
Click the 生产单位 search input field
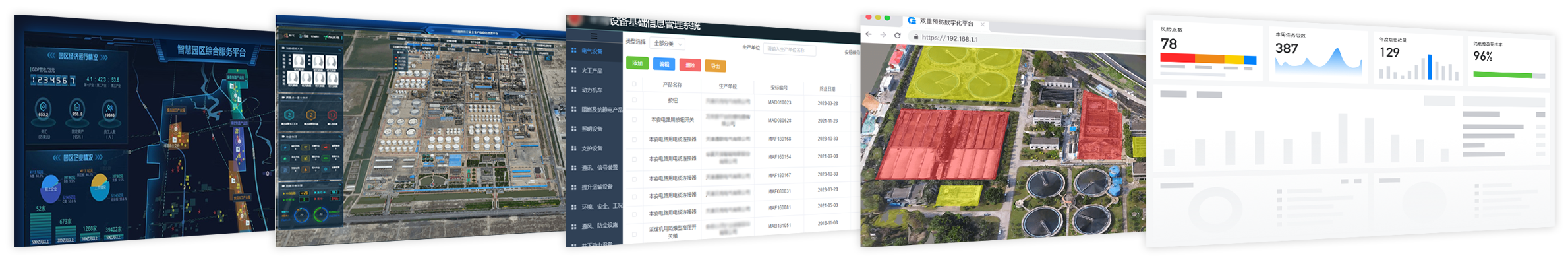pos(790,49)
